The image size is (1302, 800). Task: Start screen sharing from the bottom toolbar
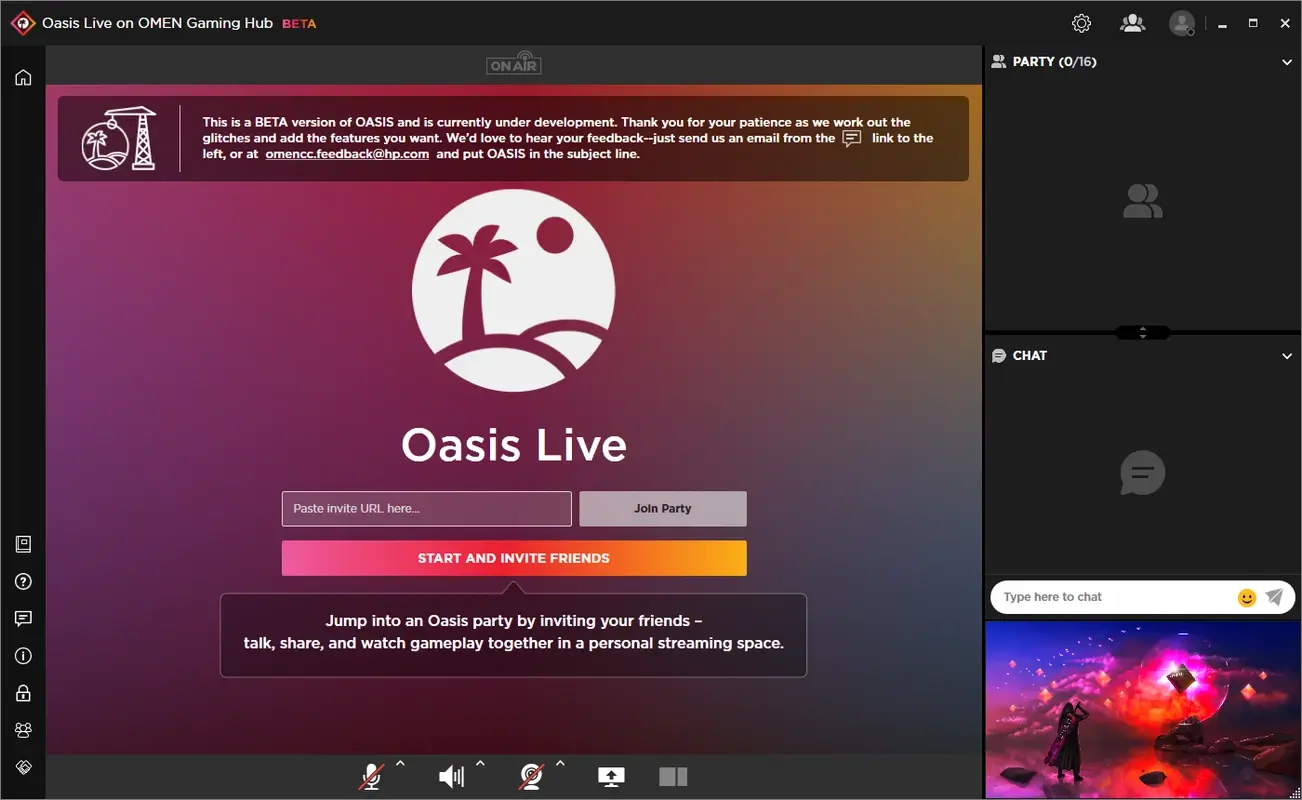(x=611, y=776)
